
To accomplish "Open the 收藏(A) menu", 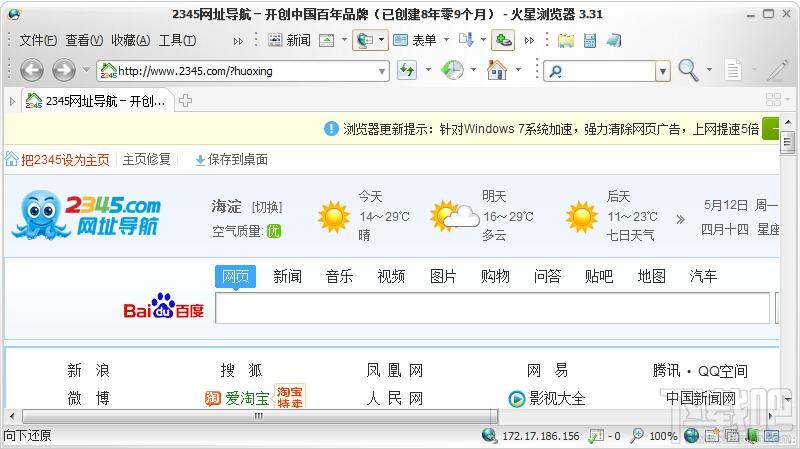I will [131, 40].
